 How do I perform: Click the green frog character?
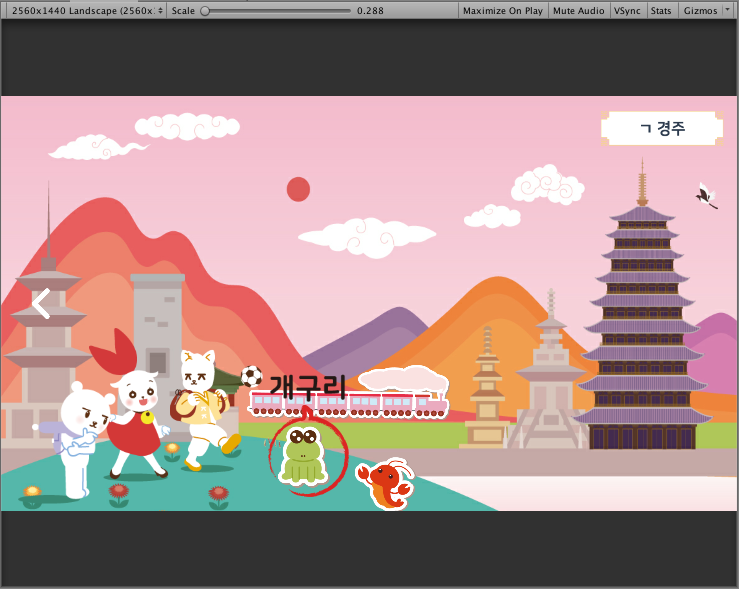pyautogui.click(x=303, y=456)
